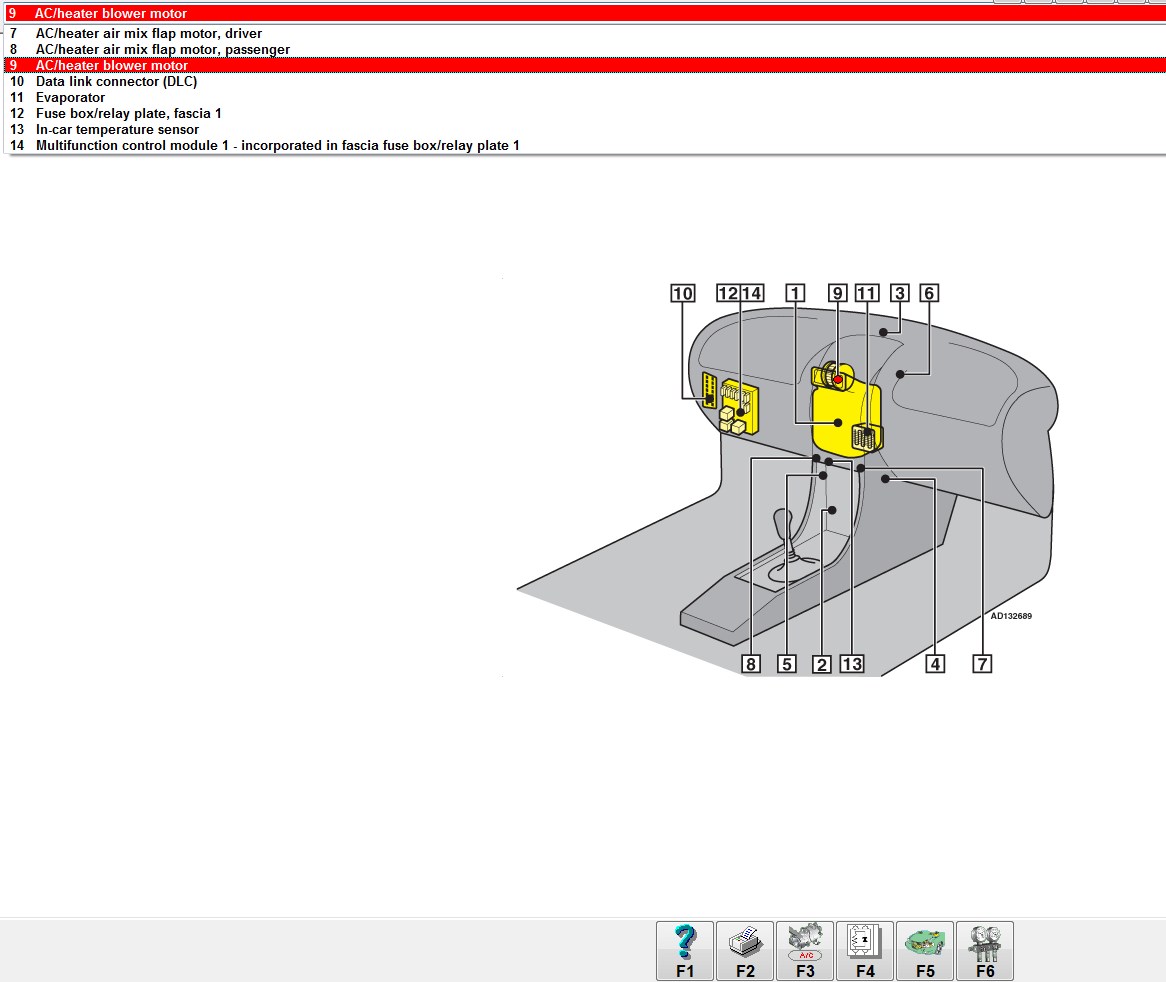Select '12 Fuse box/relay plate, fascia 1'
Image resolution: width=1166 pixels, height=982 pixels.
pyautogui.click(x=584, y=114)
